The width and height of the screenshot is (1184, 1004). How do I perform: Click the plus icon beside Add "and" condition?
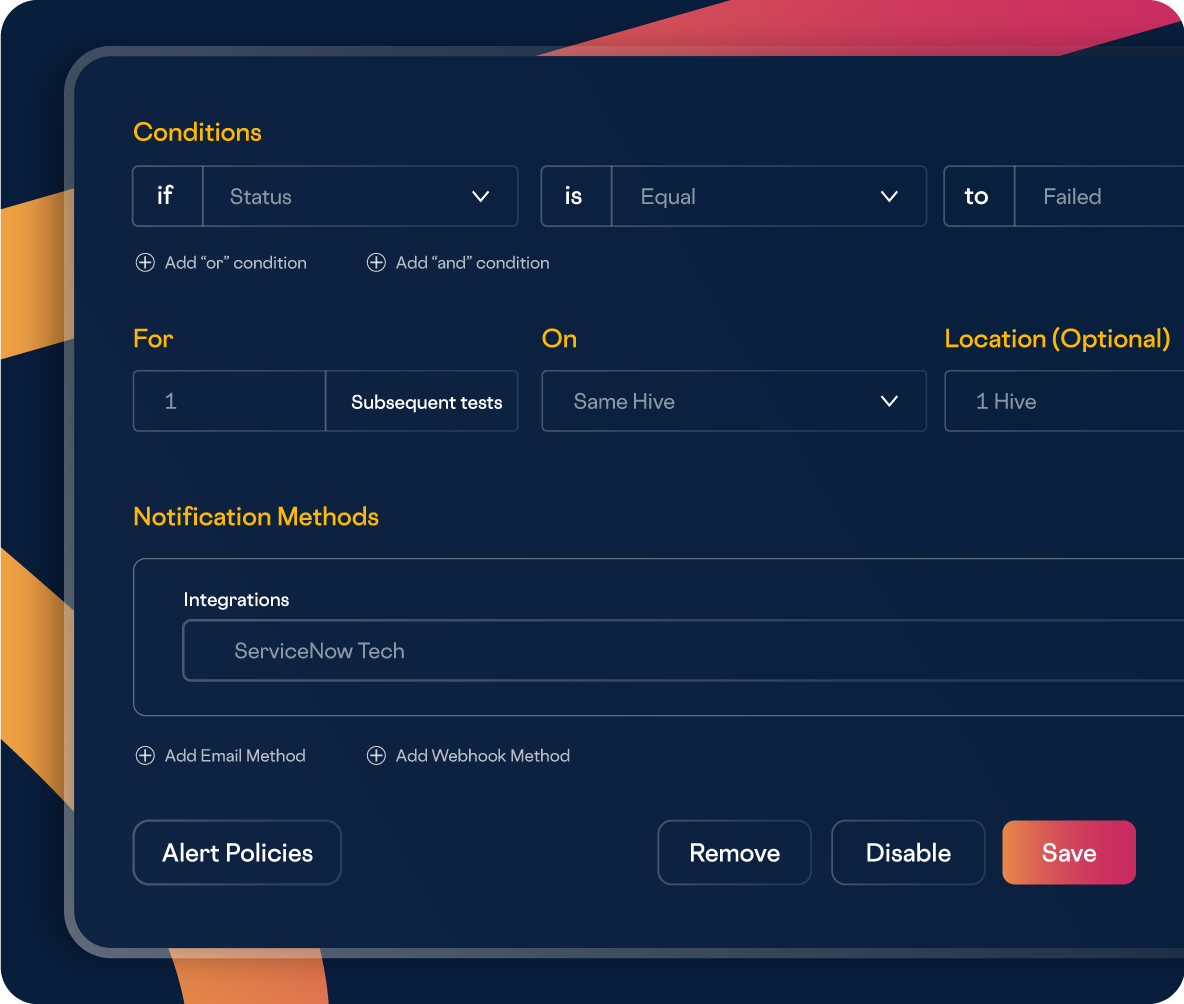tap(376, 263)
